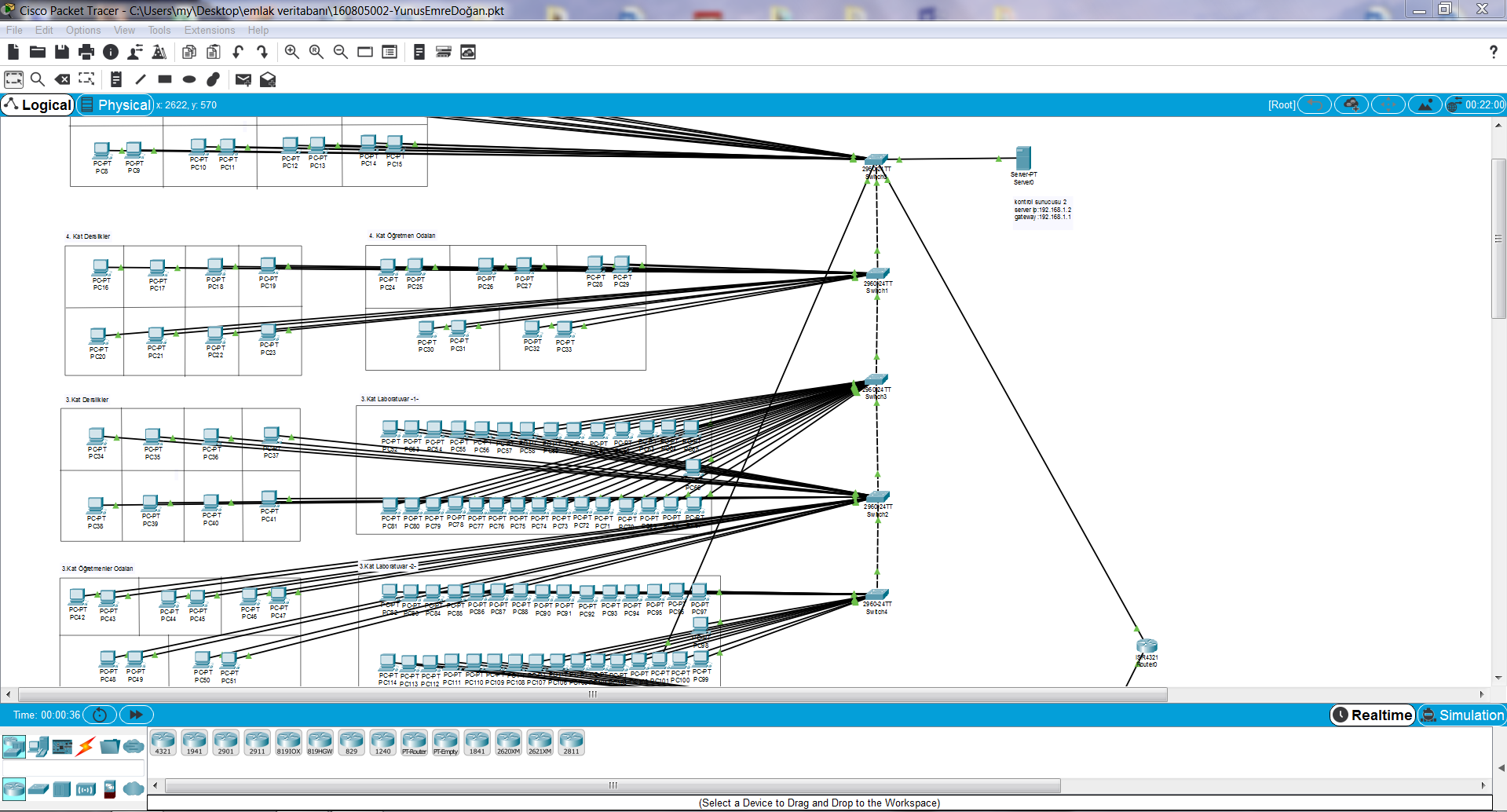This screenshot has width=1507, height=812.
Task: Open the Extensions menu
Action: click(x=209, y=30)
